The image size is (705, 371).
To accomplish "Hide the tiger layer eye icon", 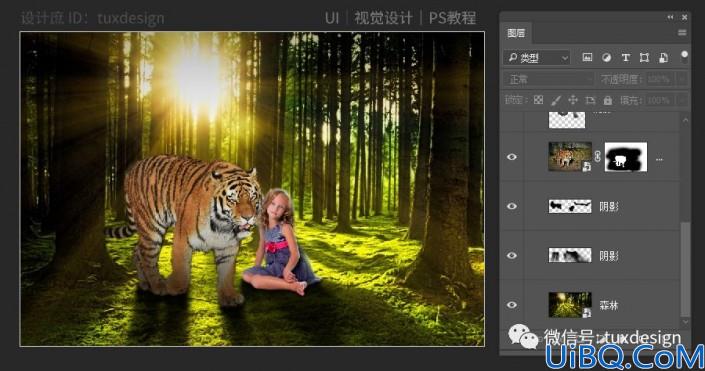I will click(x=512, y=157).
